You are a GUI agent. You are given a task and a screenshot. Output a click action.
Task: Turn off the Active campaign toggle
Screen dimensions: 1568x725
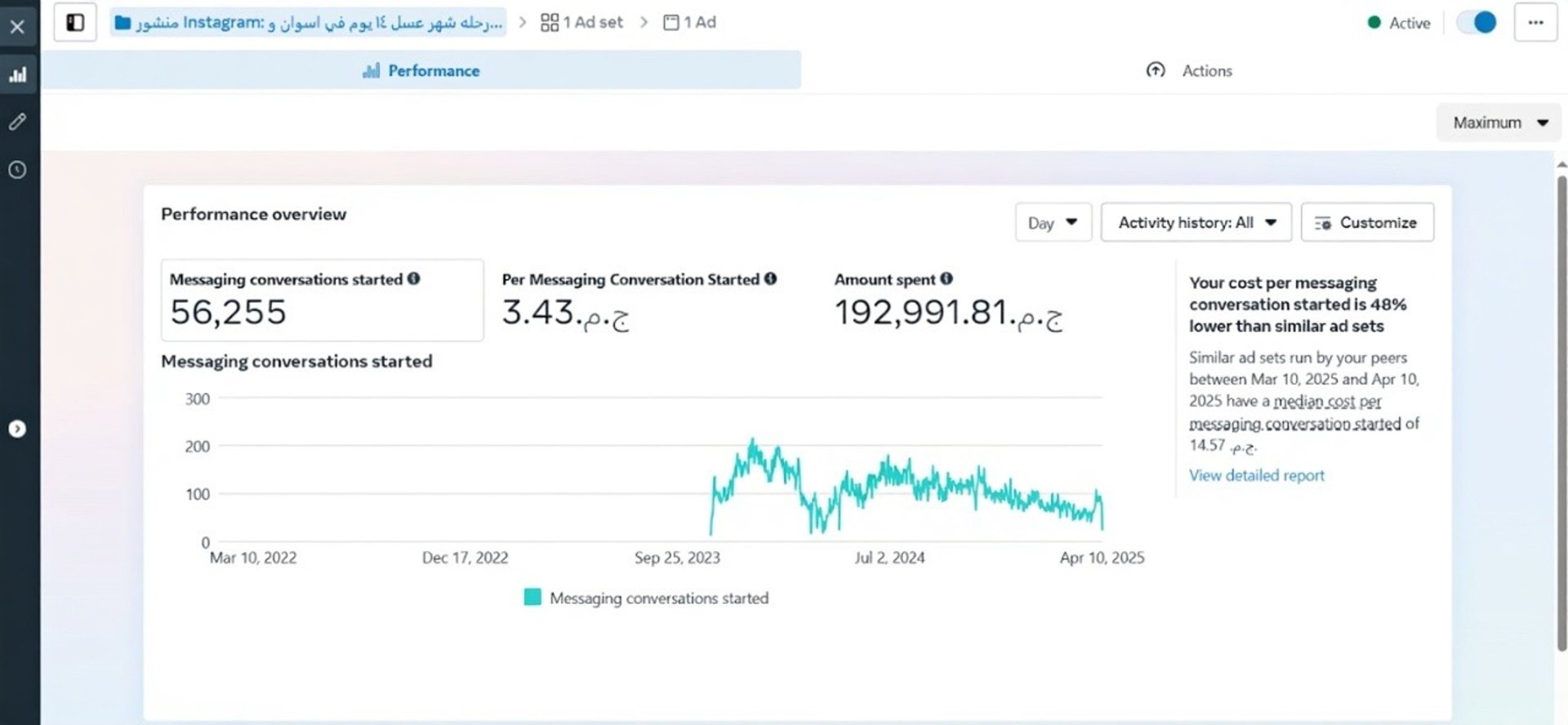pyautogui.click(x=1477, y=23)
